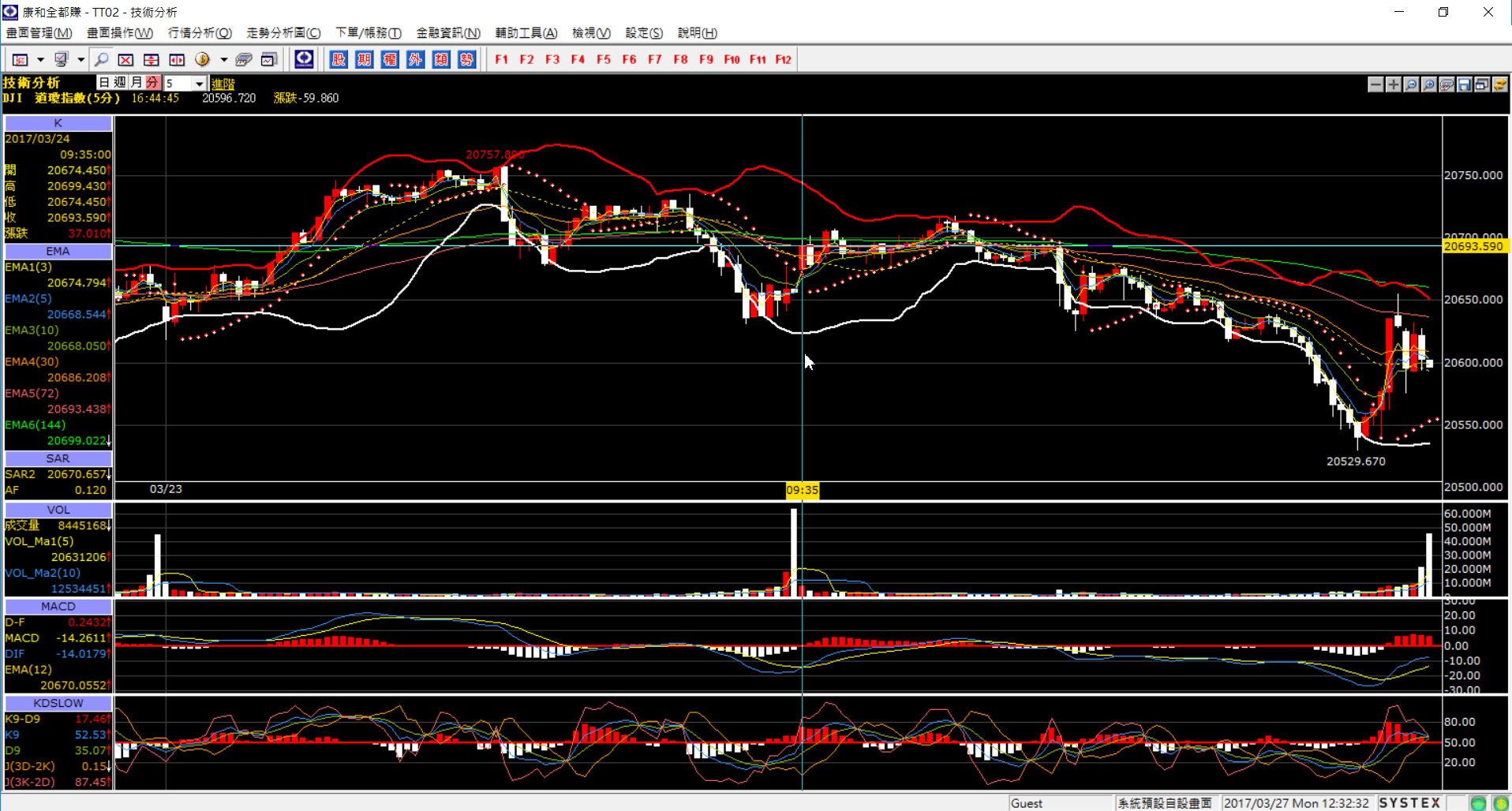The height and width of the screenshot is (811, 1512).
Task: Select the MACD indicator panel header
Action: (58, 606)
